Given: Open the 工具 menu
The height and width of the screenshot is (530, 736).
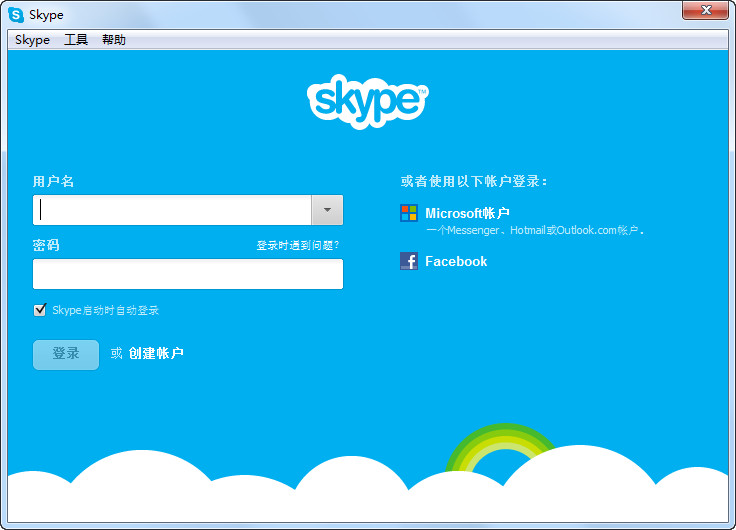Looking at the screenshot, I should point(76,40).
